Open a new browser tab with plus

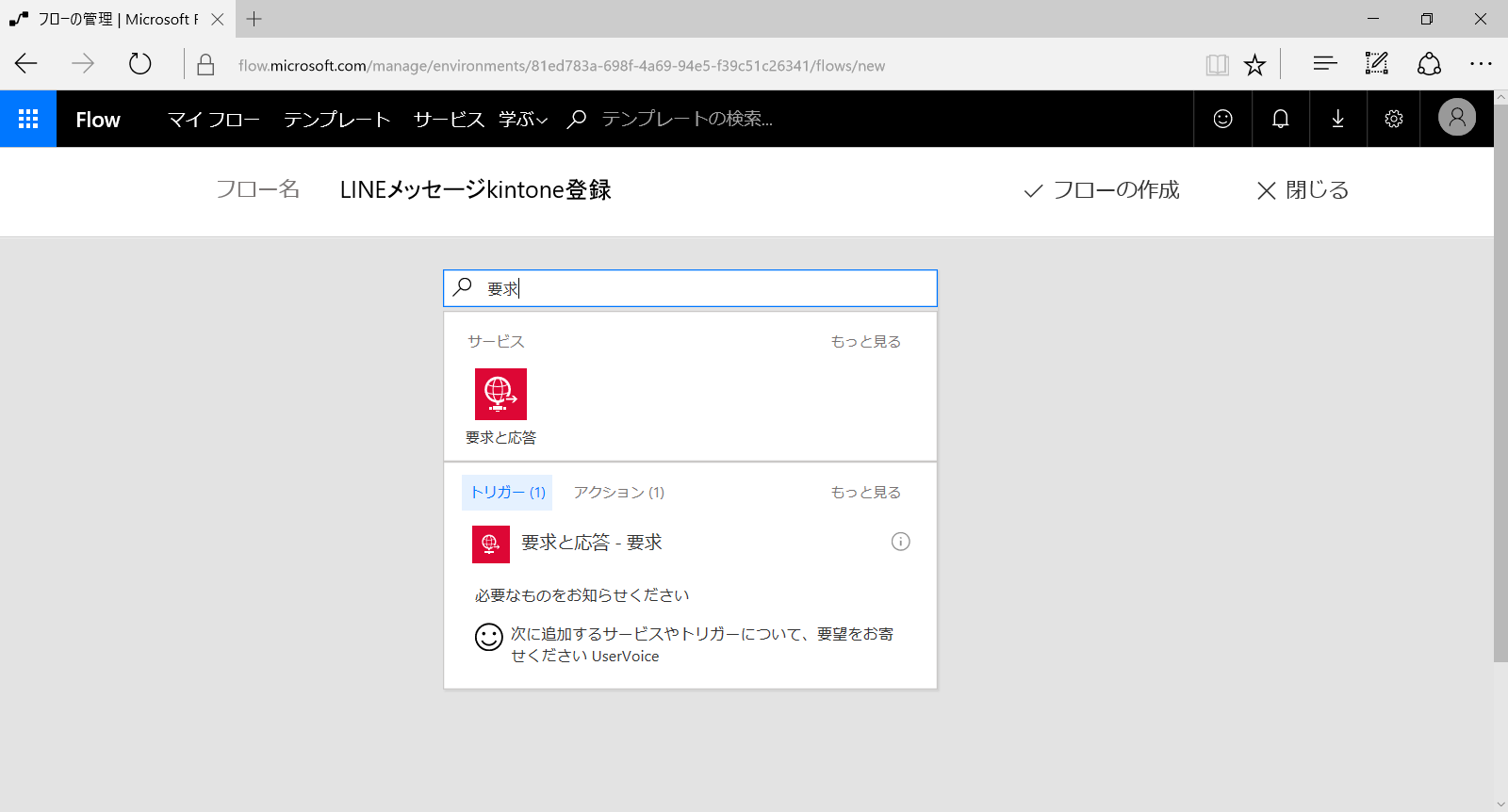254,19
